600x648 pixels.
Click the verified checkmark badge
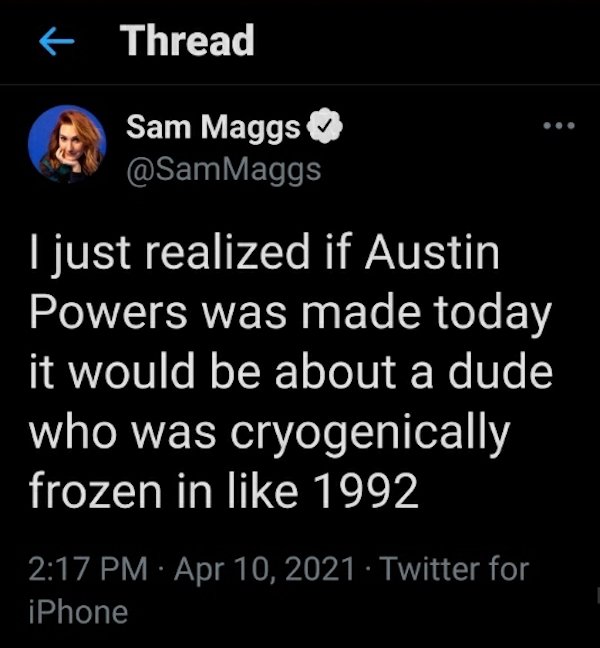[326, 126]
